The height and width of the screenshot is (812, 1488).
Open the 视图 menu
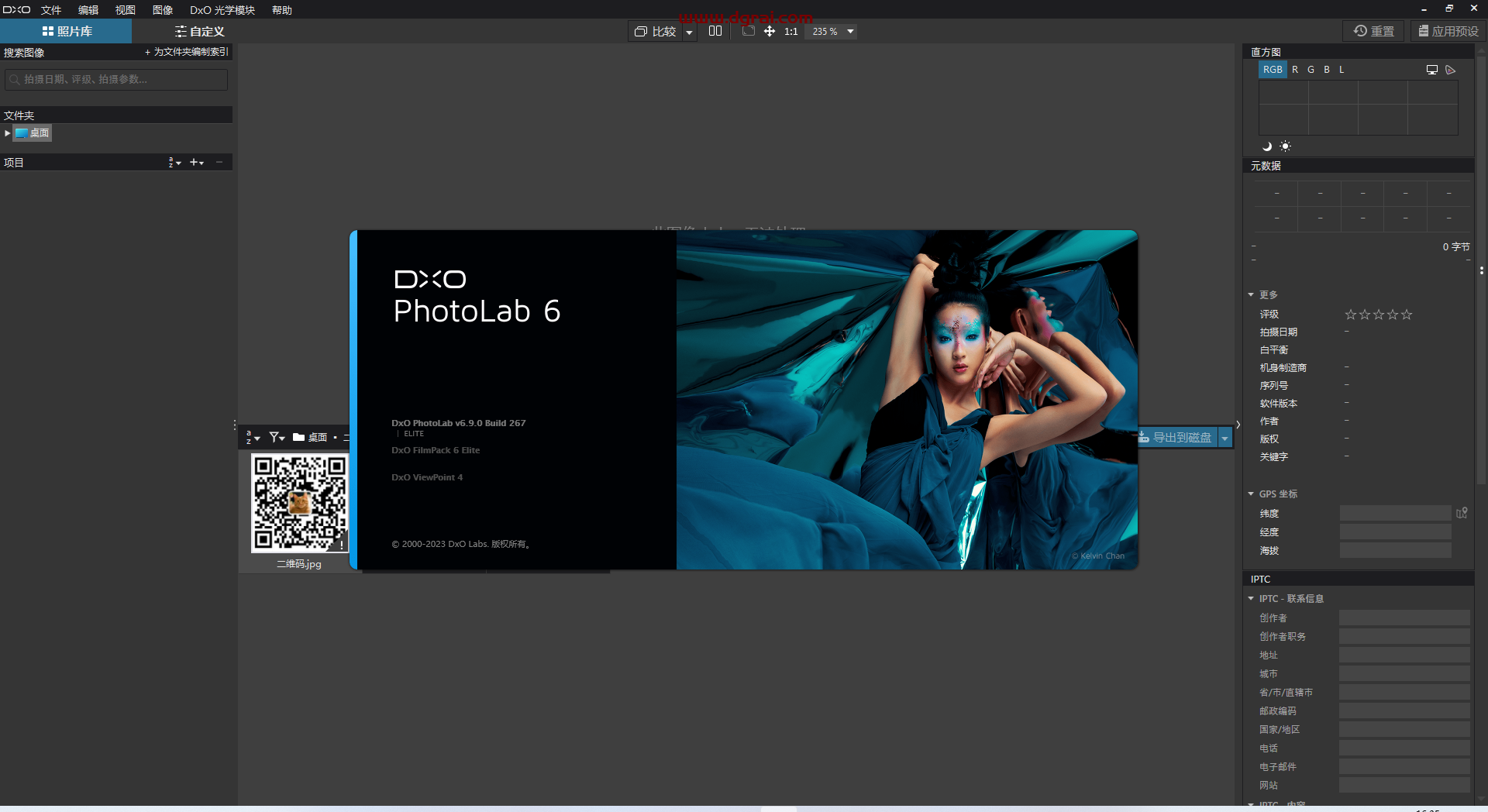[126, 10]
